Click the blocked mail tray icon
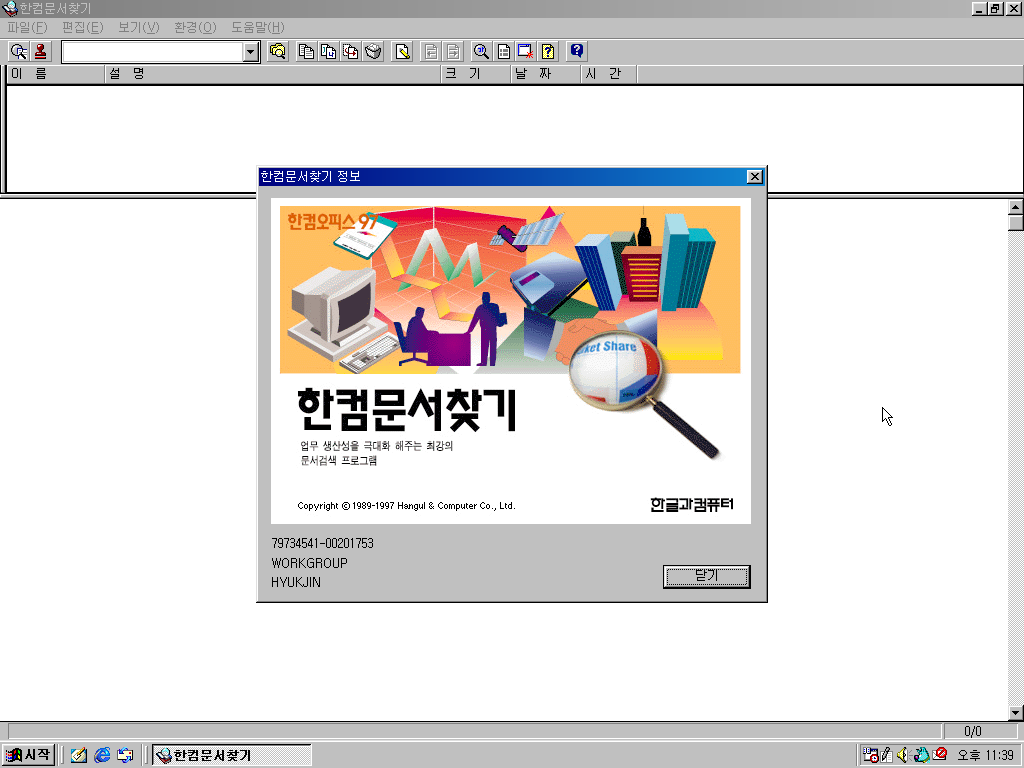 click(x=940, y=754)
